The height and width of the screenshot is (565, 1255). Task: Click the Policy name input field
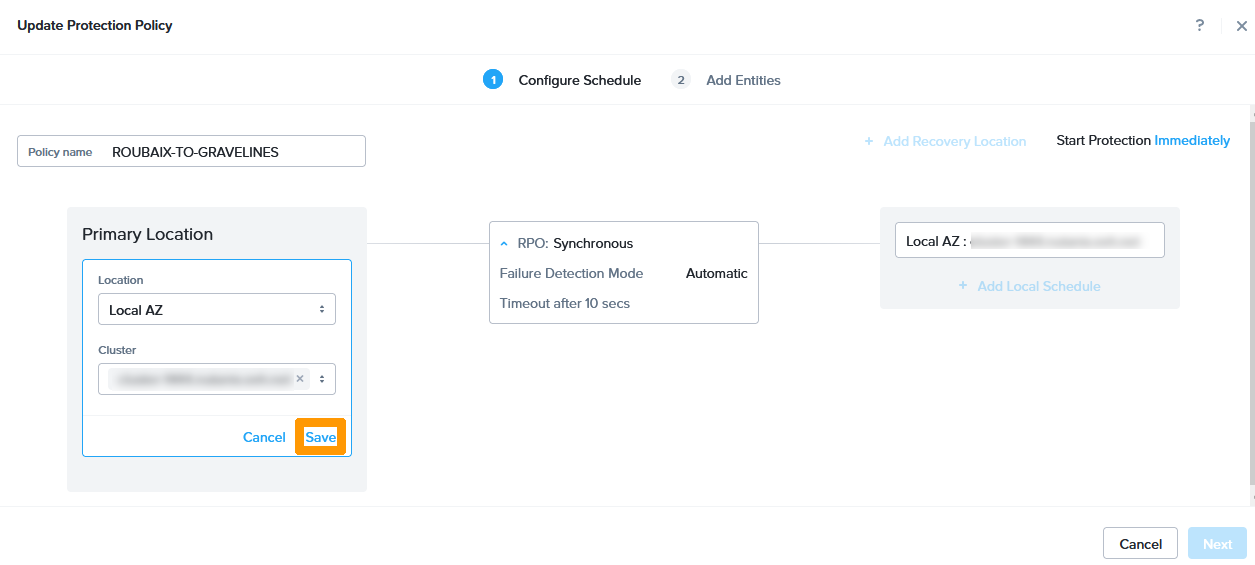(x=235, y=152)
